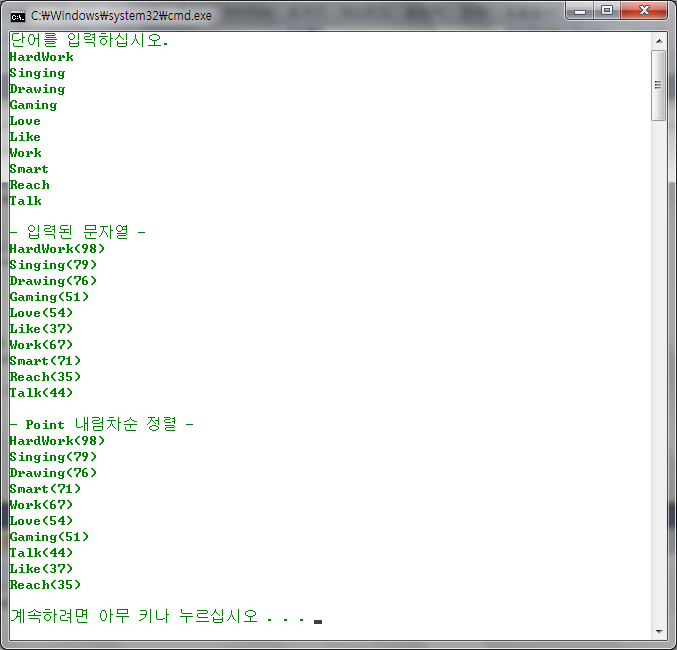Click the input word 'Gaming' without a score

pyautogui.click(x=34, y=105)
